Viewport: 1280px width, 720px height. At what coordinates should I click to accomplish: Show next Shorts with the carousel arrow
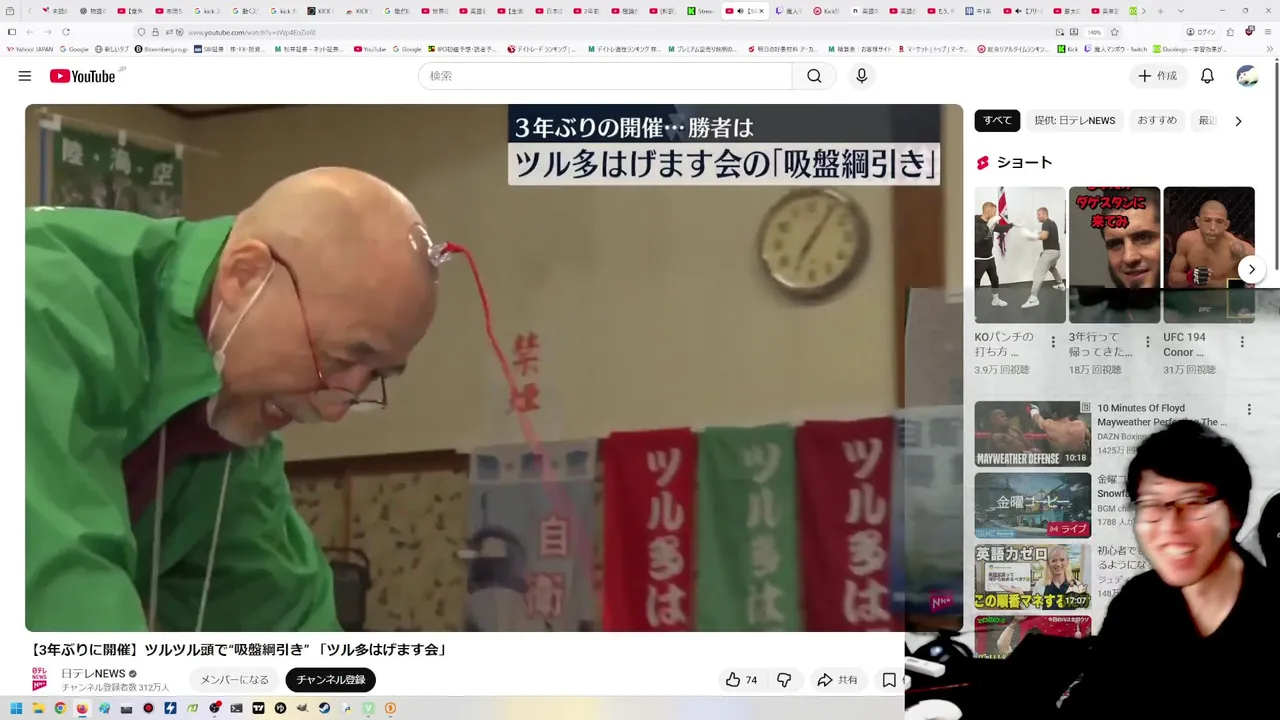1251,269
